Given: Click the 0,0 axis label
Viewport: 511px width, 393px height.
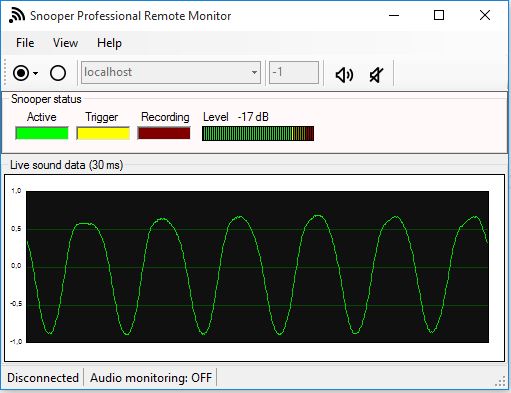Looking at the screenshot, I should (x=16, y=266).
